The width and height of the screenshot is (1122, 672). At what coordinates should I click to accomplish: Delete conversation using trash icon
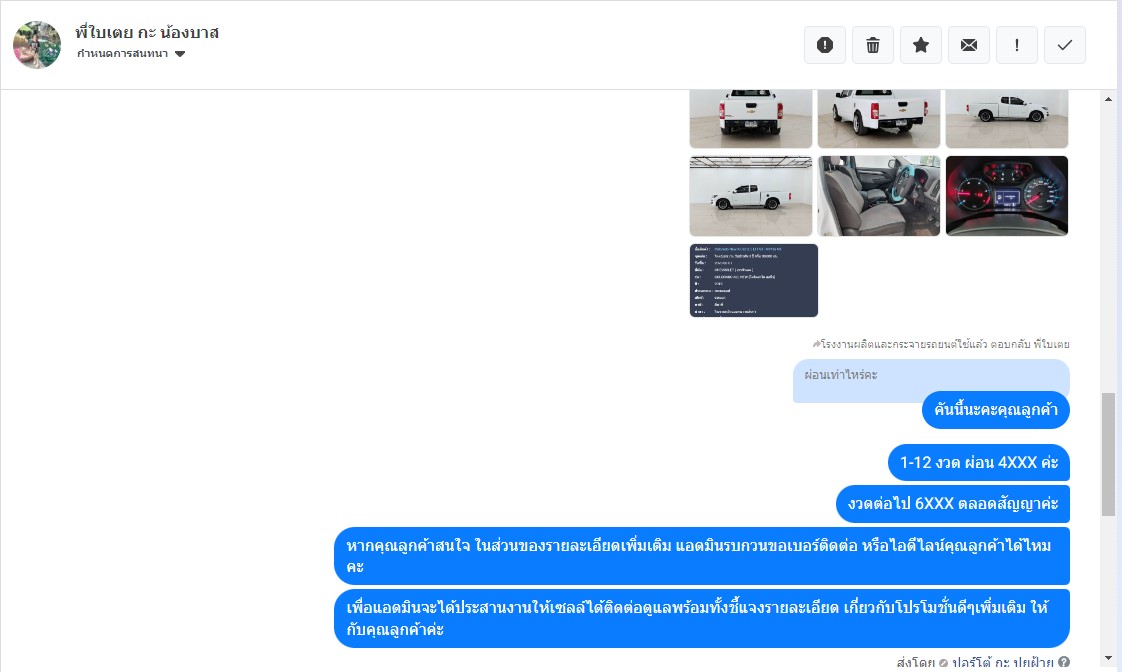click(872, 45)
